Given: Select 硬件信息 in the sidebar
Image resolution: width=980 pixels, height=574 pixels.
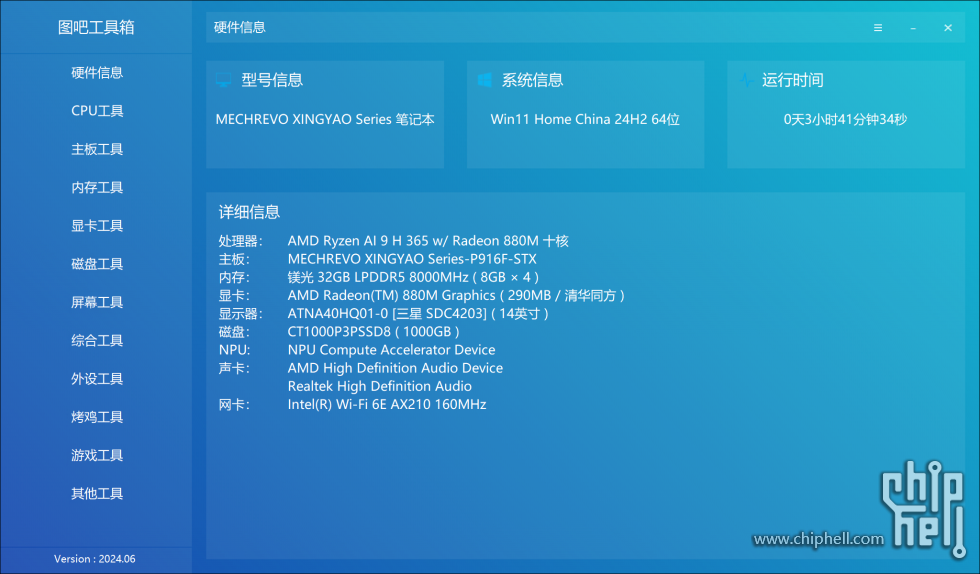Looking at the screenshot, I should [x=97, y=73].
